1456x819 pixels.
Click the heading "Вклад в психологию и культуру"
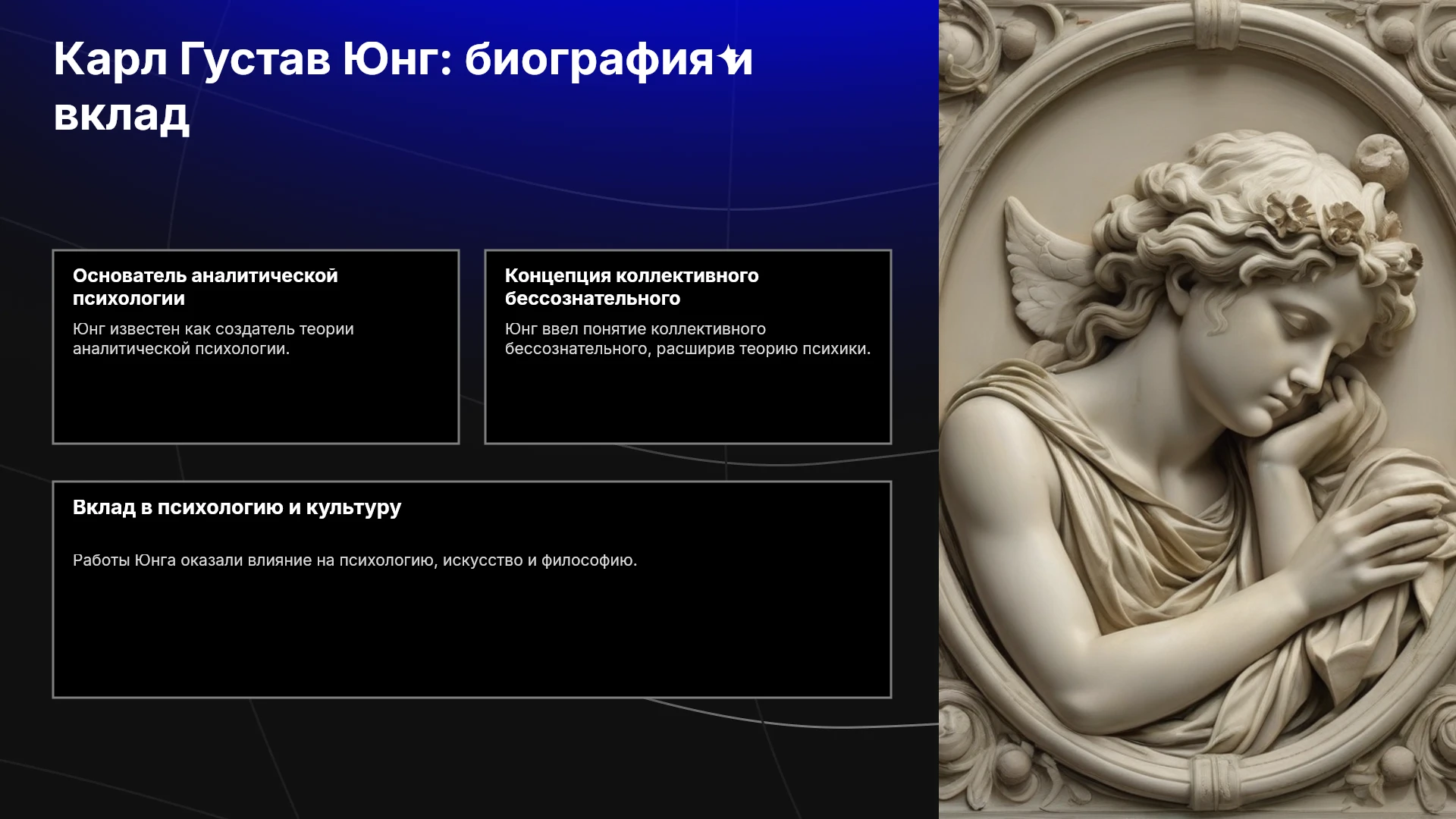[237, 507]
